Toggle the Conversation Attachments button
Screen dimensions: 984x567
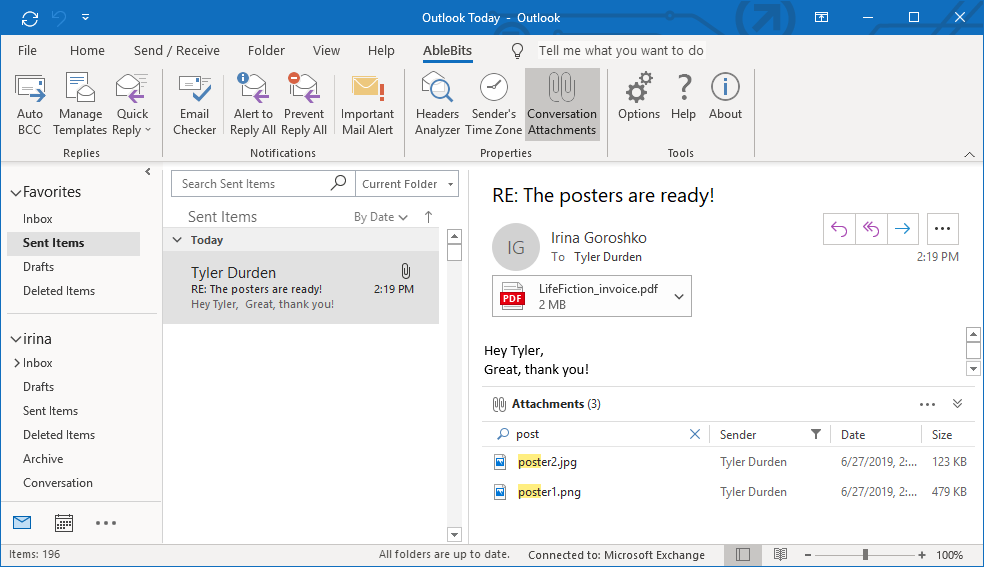pos(562,104)
